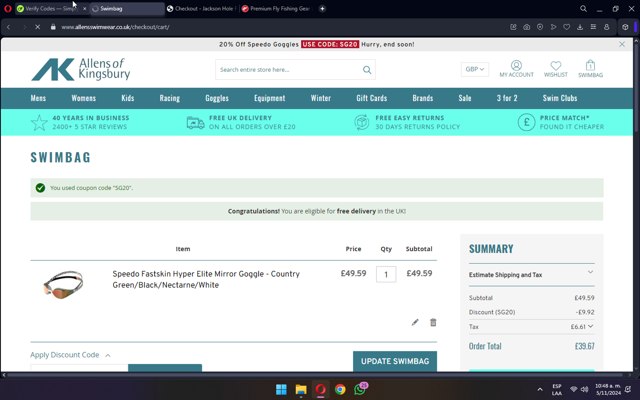Remove item with trash icon
This screenshot has width=640, height=400.
click(433, 322)
